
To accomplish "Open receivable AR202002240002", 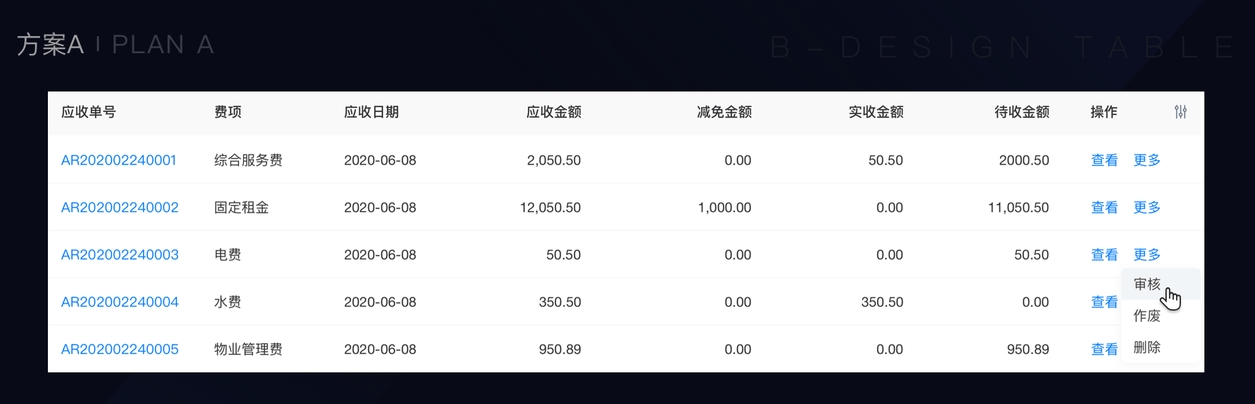I will click(119, 208).
